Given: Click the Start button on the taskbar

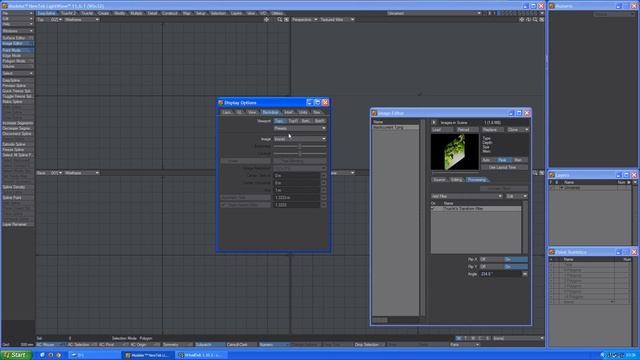Looking at the screenshot, I should click(x=16, y=355).
